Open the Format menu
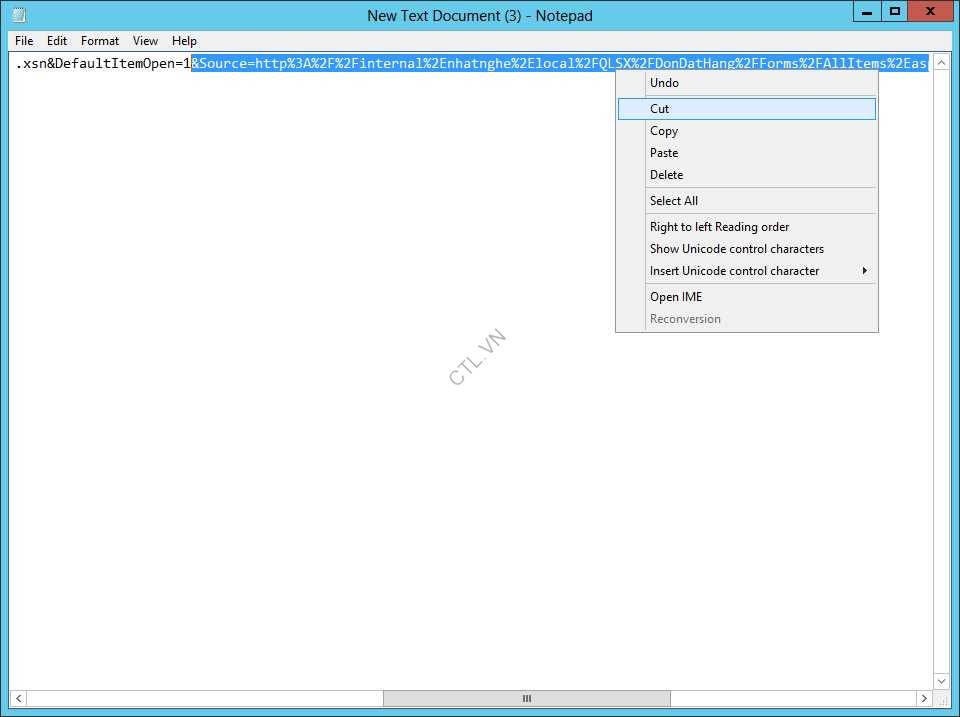This screenshot has width=960, height=717. pos(100,41)
